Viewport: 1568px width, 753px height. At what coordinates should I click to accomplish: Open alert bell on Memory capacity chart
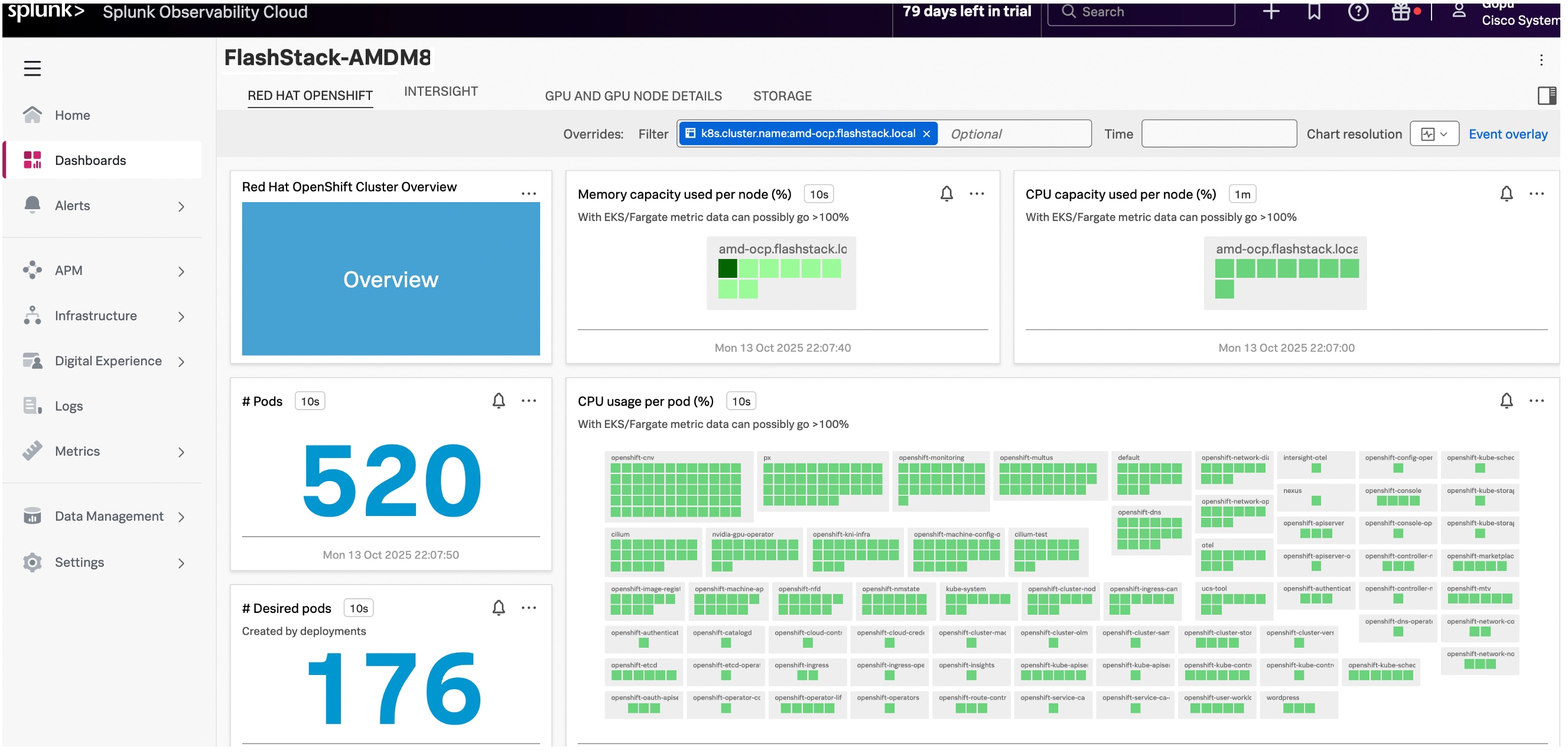pos(946,194)
